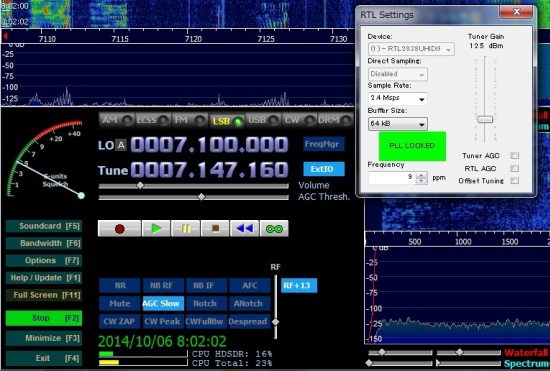The width and height of the screenshot is (550, 371).
Task: Rewind using blue double-arrow icon
Action: tap(244, 229)
